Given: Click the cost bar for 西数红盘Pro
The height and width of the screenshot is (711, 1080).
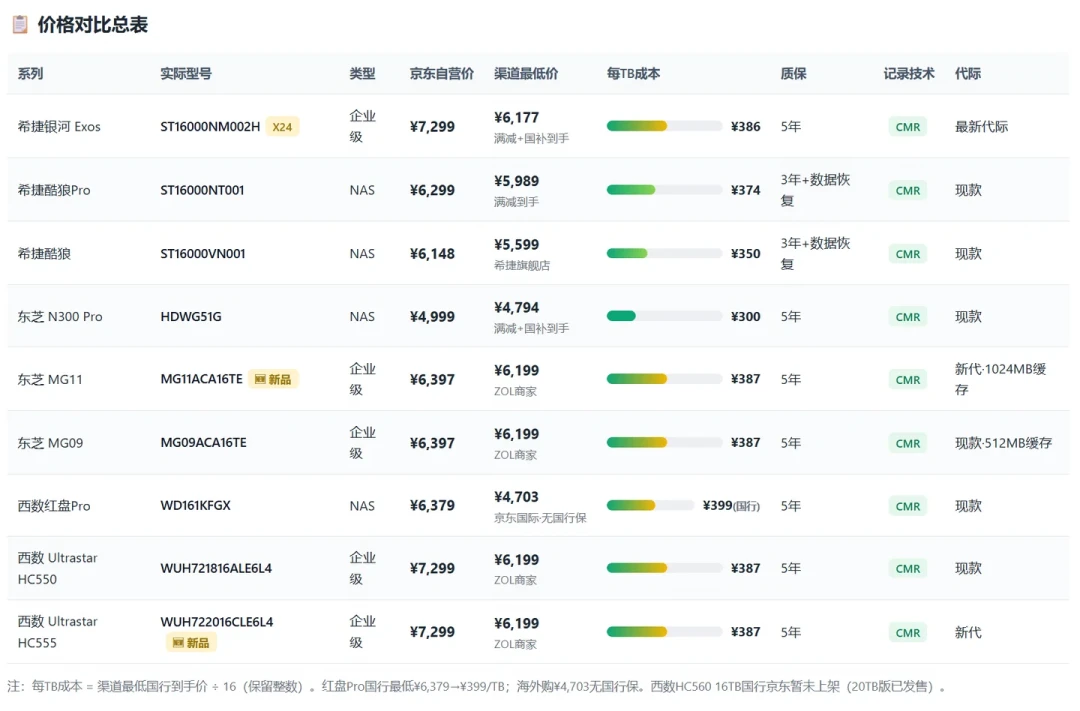Looking at the screenshot, I should click(650, 506).
